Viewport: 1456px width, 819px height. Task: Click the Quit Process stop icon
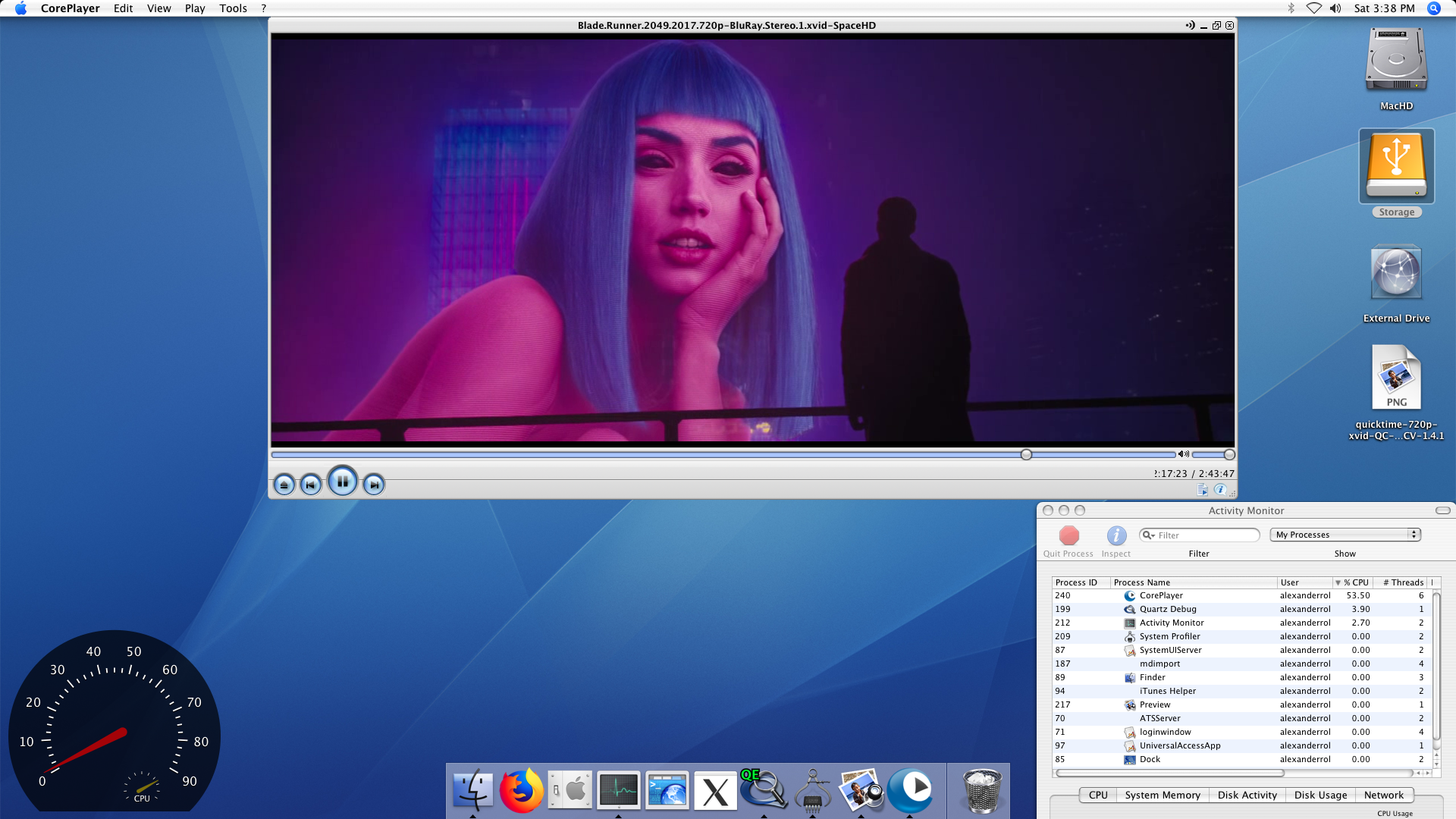click(x=1069, y=535)
